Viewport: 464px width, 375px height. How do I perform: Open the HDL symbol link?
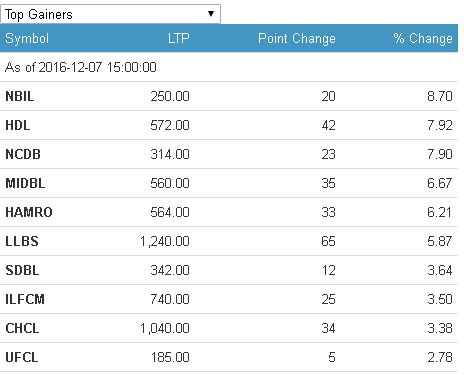[x=18, y=125]
